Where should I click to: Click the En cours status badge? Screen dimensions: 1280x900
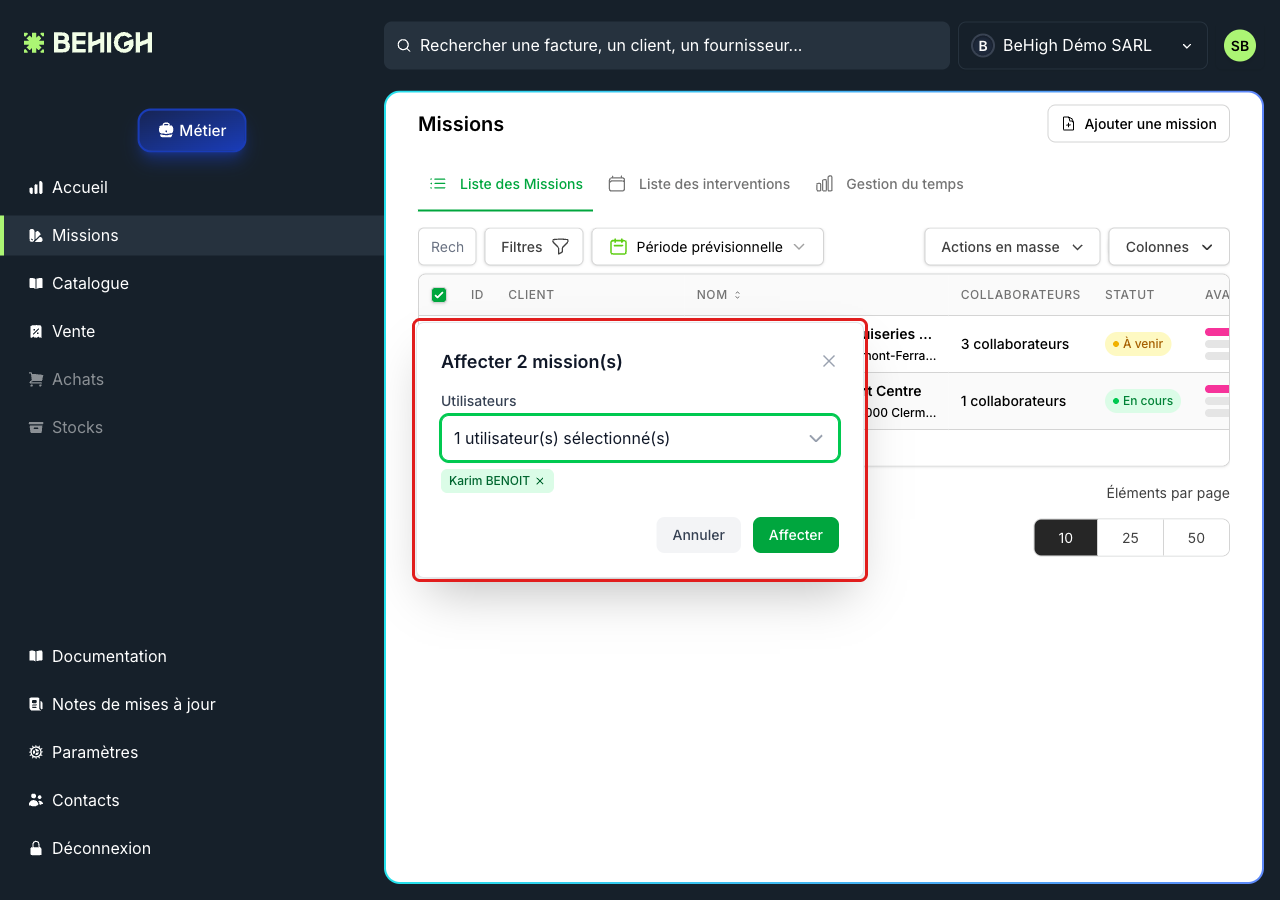tap(1143, 401)
